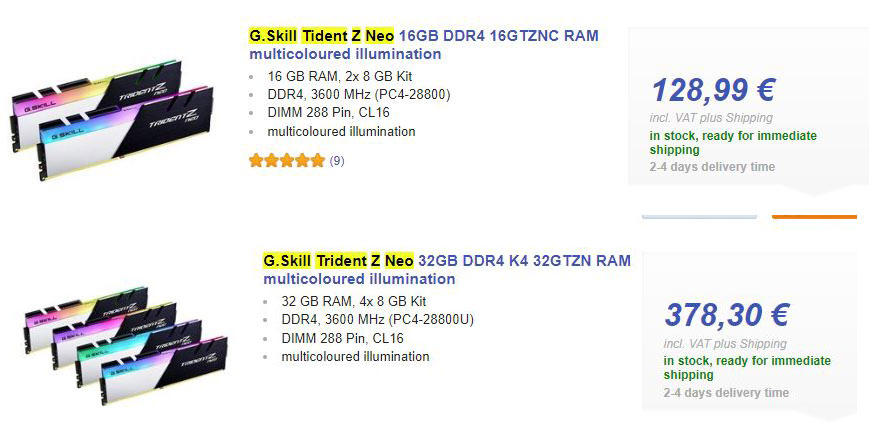Click the in-stock status of the 32GB kit
869x428 pixels.
tap(747, 367)
